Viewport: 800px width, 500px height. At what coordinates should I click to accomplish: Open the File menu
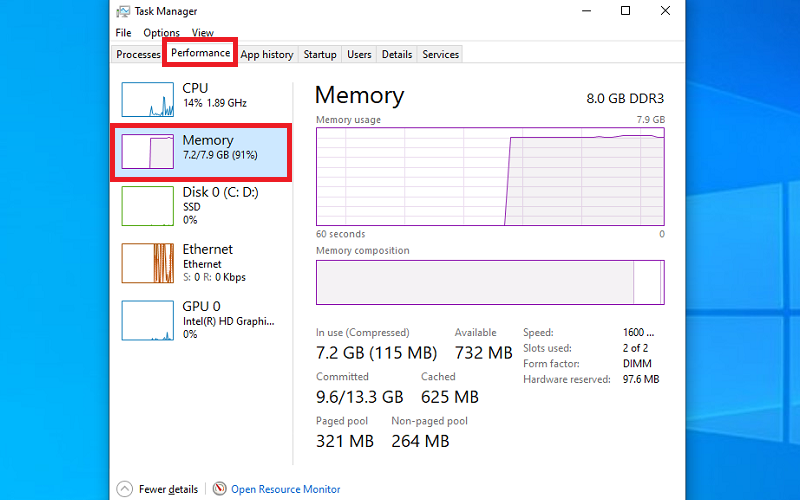pyautogui.click(x=123, y=33)
